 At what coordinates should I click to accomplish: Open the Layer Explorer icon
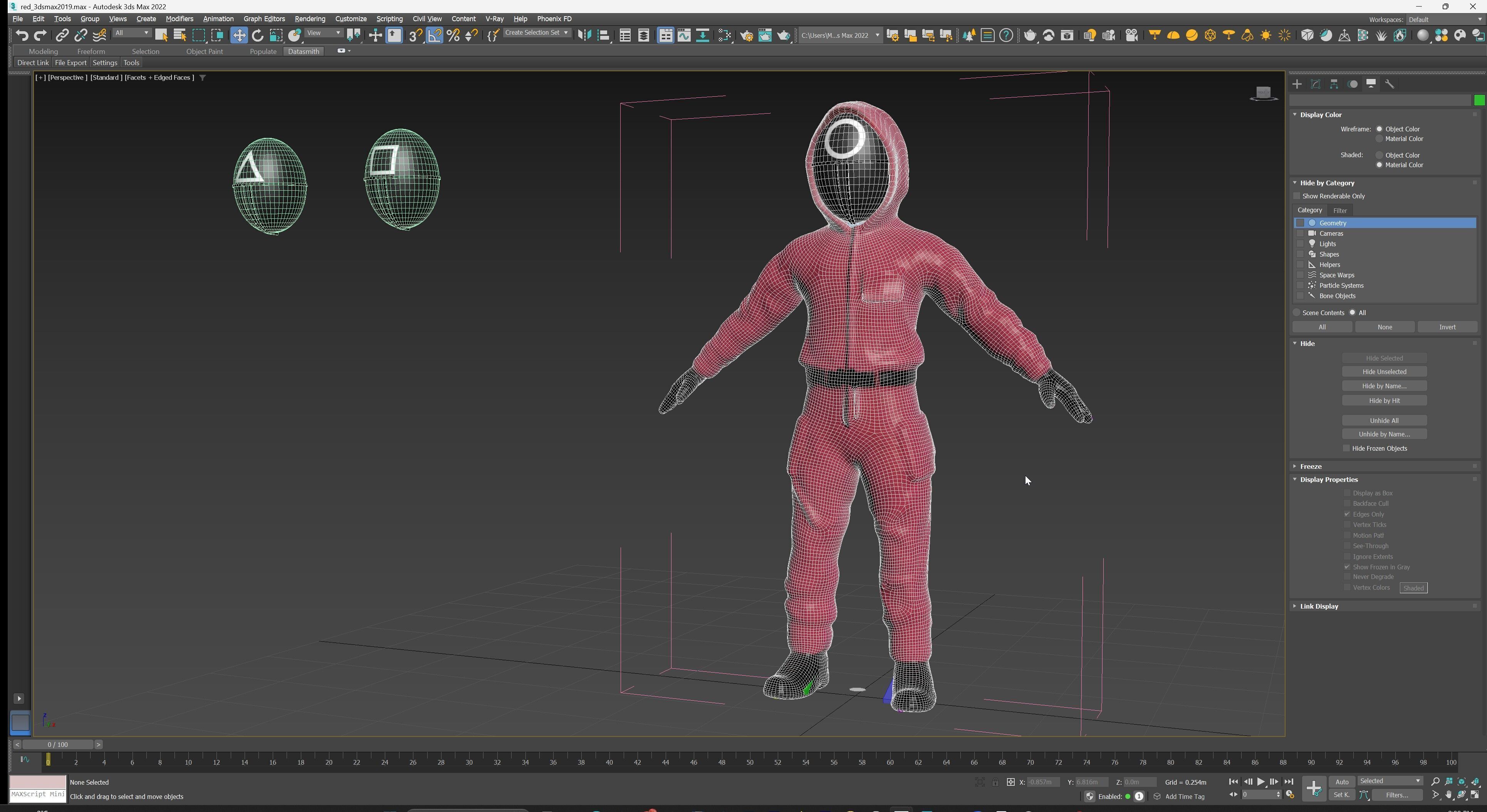(x=643, y=36)
